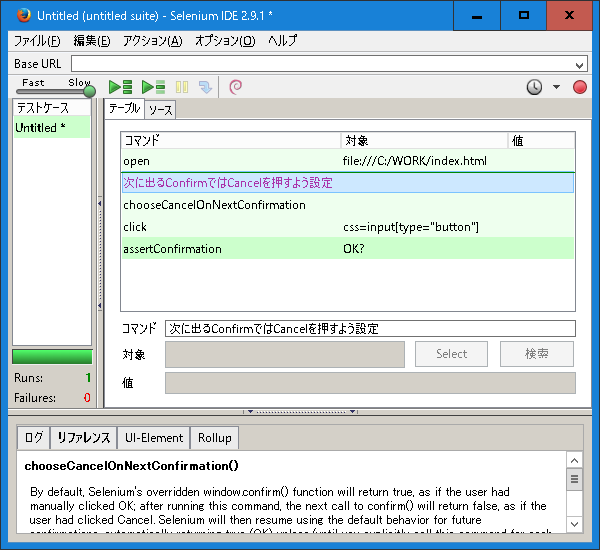The height and width of the screenshot is (550, 600).
Task: Open the Firefox icon in title bar
Action: click(x=24, y=15)
